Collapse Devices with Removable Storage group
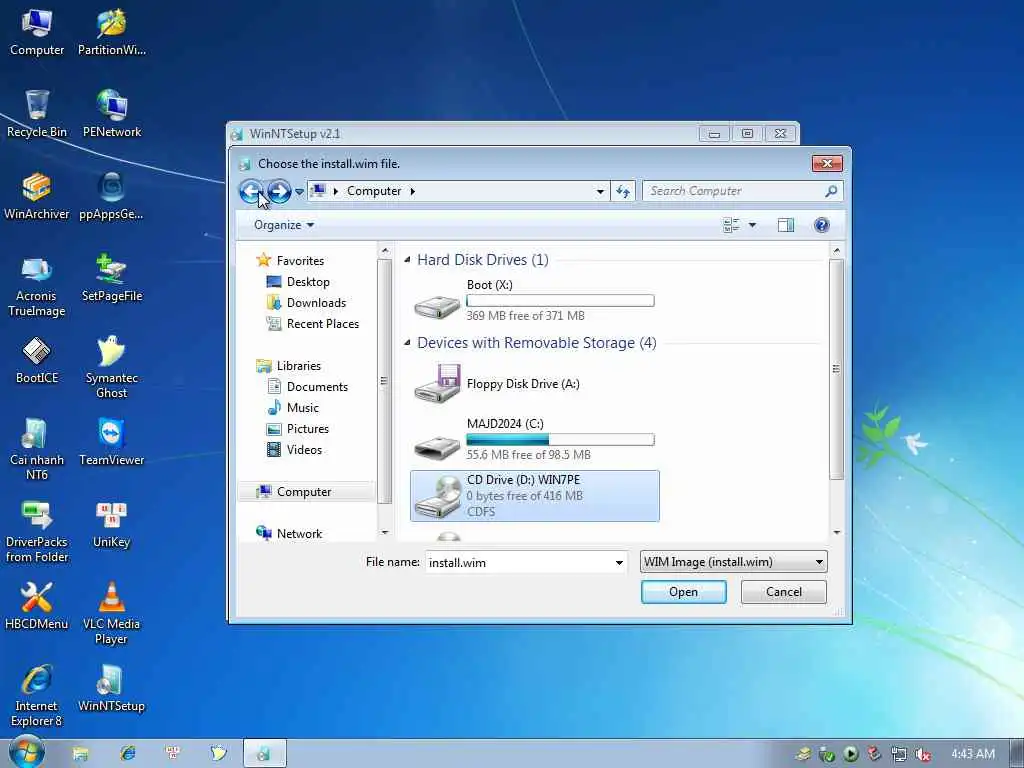This screenshot has height=768, width=1024. click(x=408, y=343)
